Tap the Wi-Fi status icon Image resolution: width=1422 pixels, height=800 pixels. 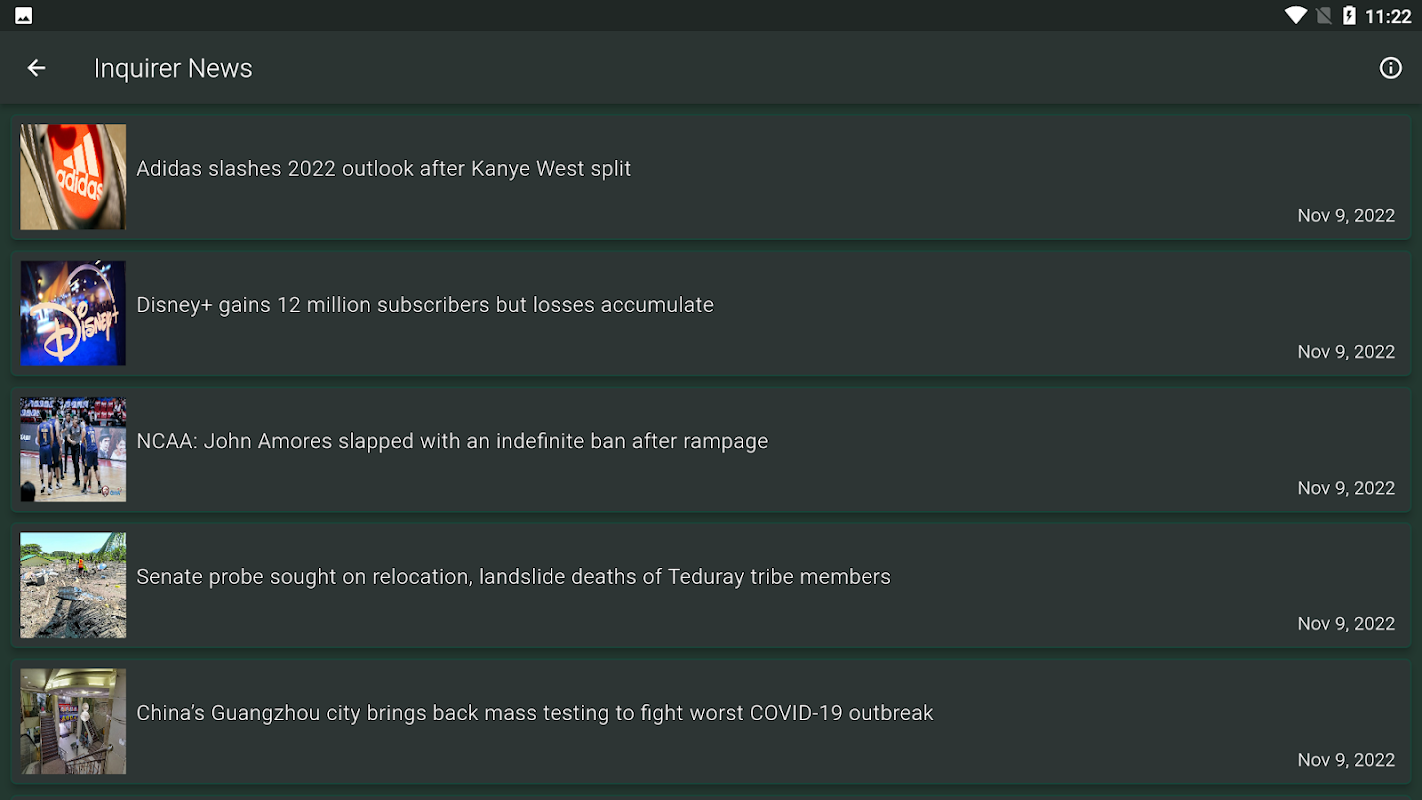[1296, 16]
